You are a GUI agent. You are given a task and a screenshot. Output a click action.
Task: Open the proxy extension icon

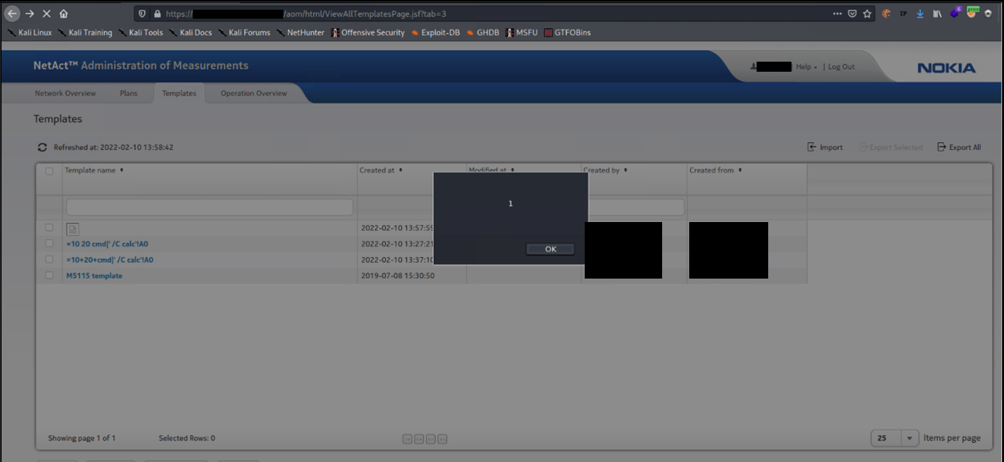(973, 12)
